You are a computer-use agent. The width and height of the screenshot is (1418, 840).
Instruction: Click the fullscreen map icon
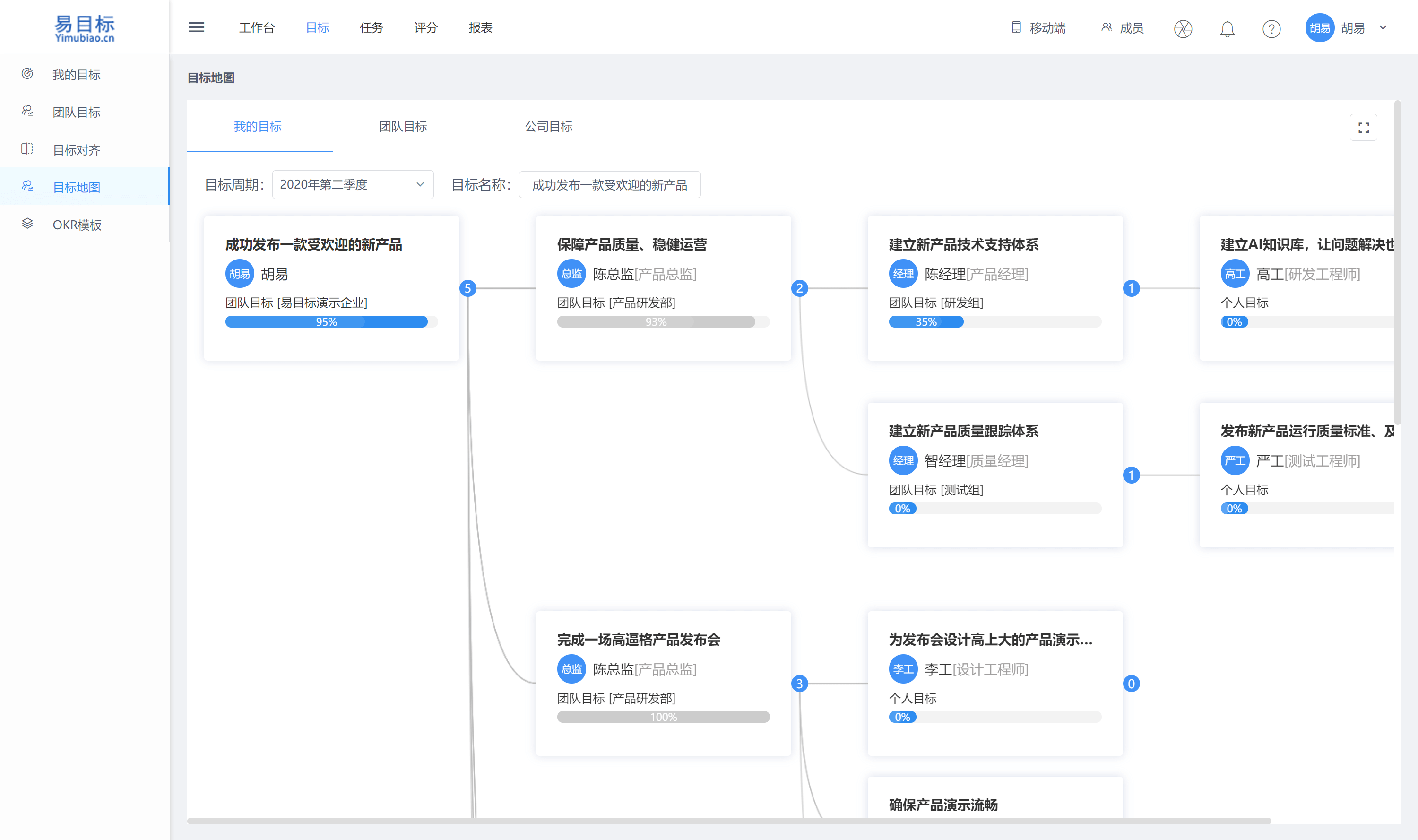click(x=1364, y=127)
